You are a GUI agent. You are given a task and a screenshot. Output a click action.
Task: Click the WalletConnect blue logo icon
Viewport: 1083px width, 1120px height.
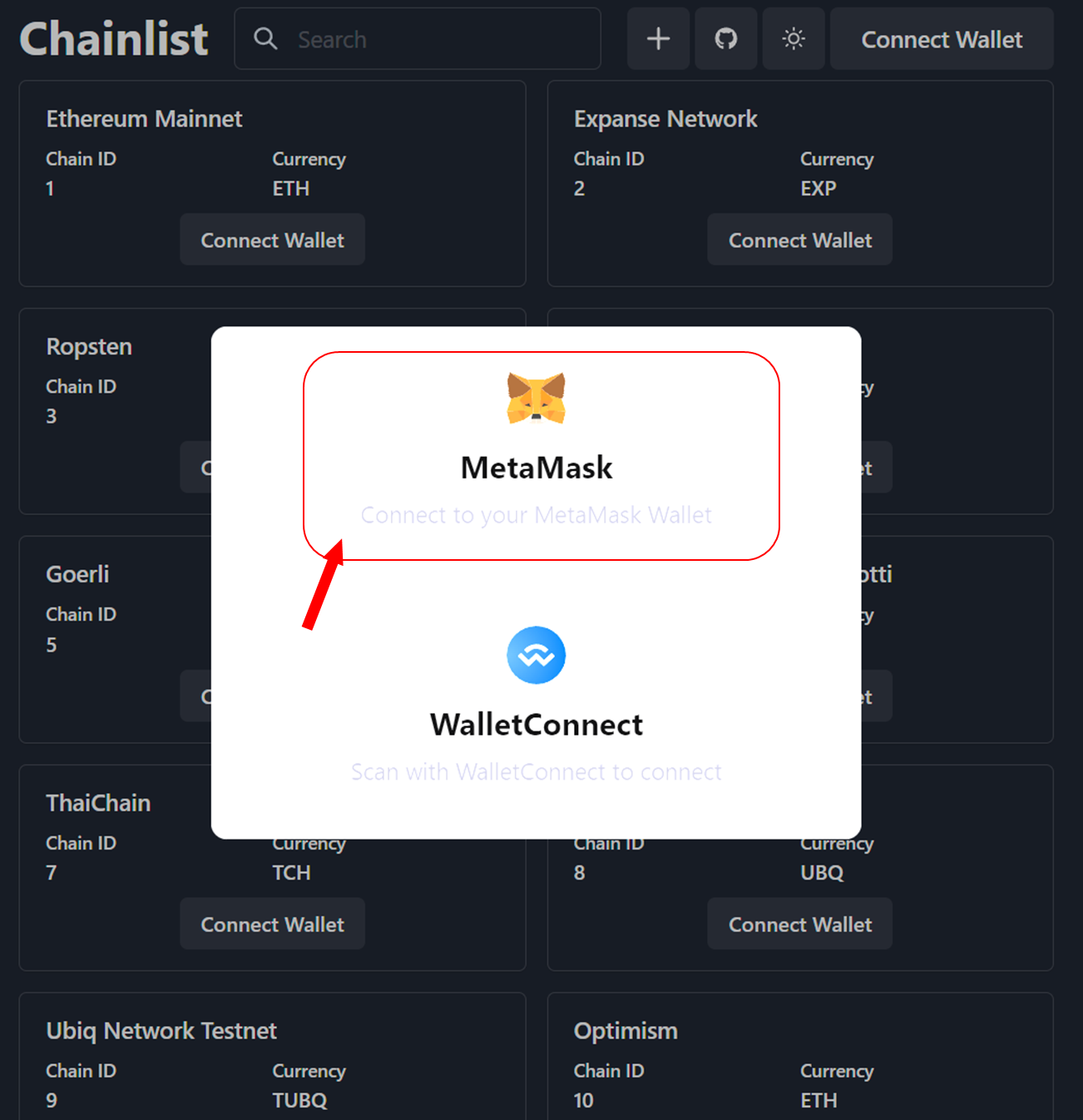(x=537, y=655)
